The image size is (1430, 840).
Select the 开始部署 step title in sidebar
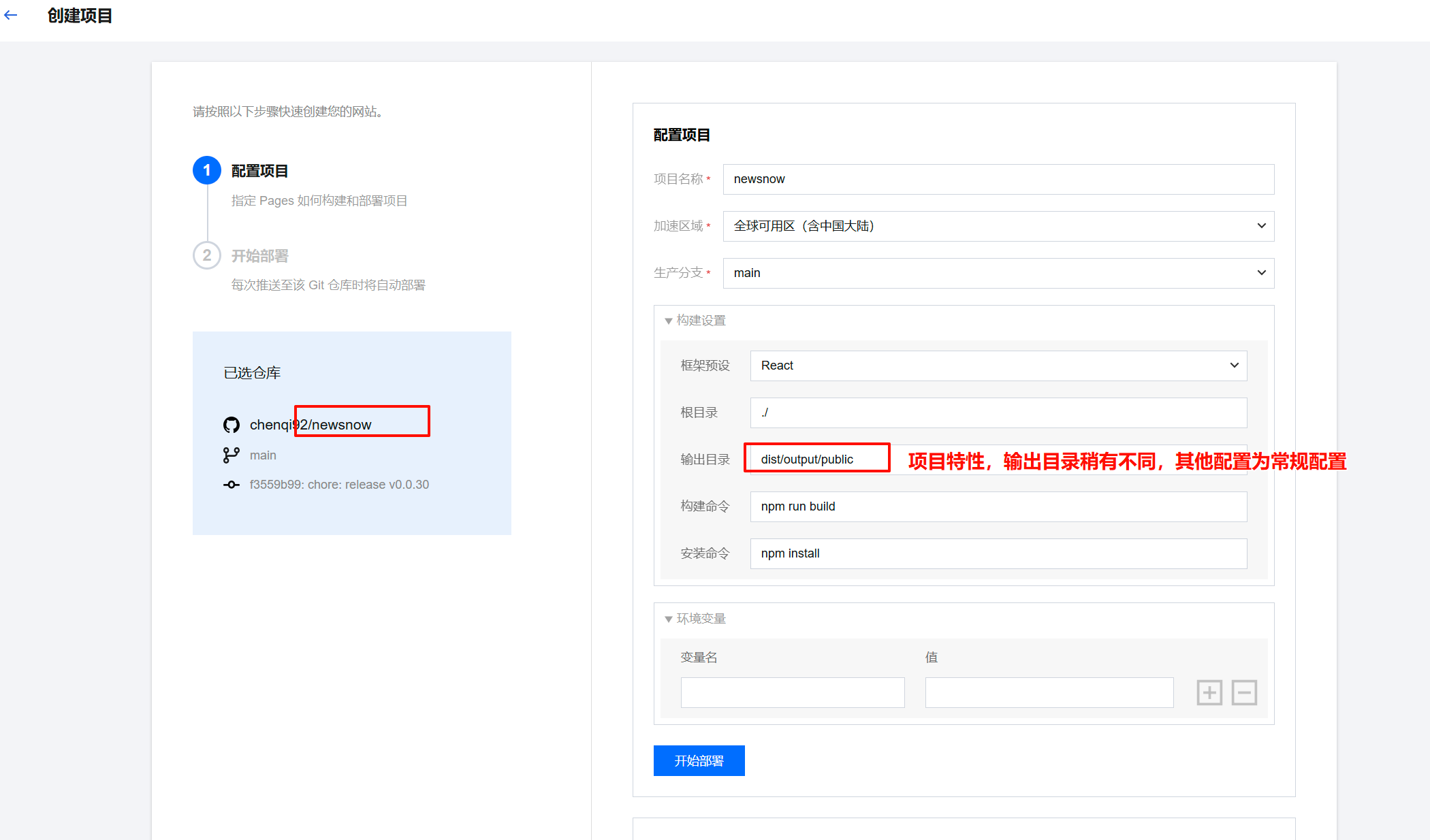[x=259, y=256]
